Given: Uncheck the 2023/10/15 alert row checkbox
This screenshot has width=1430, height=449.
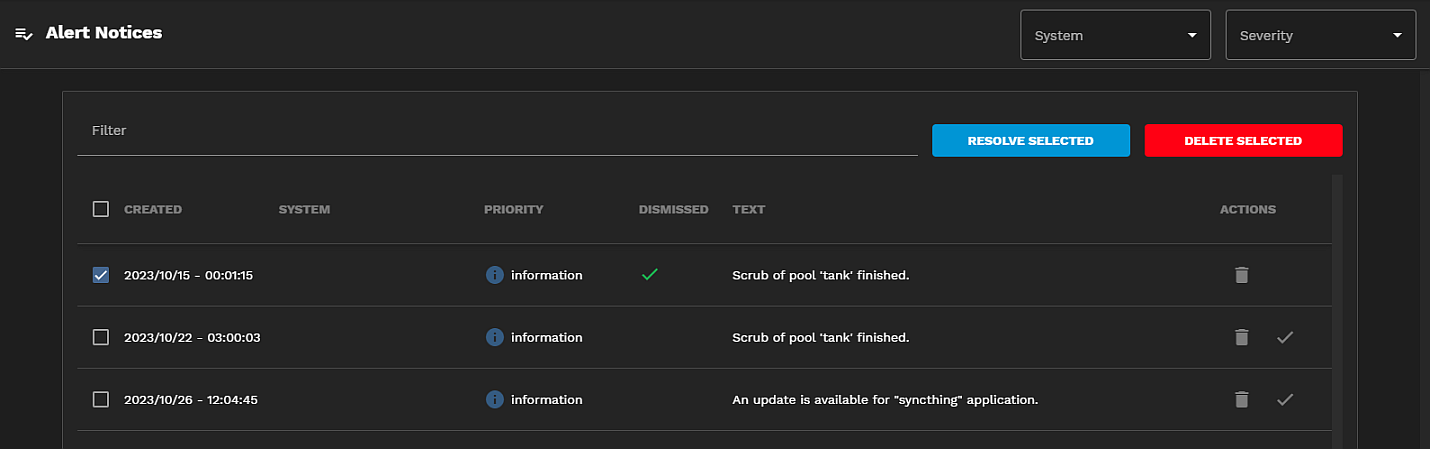Looking at the screenshot, I should coord(101,275).
